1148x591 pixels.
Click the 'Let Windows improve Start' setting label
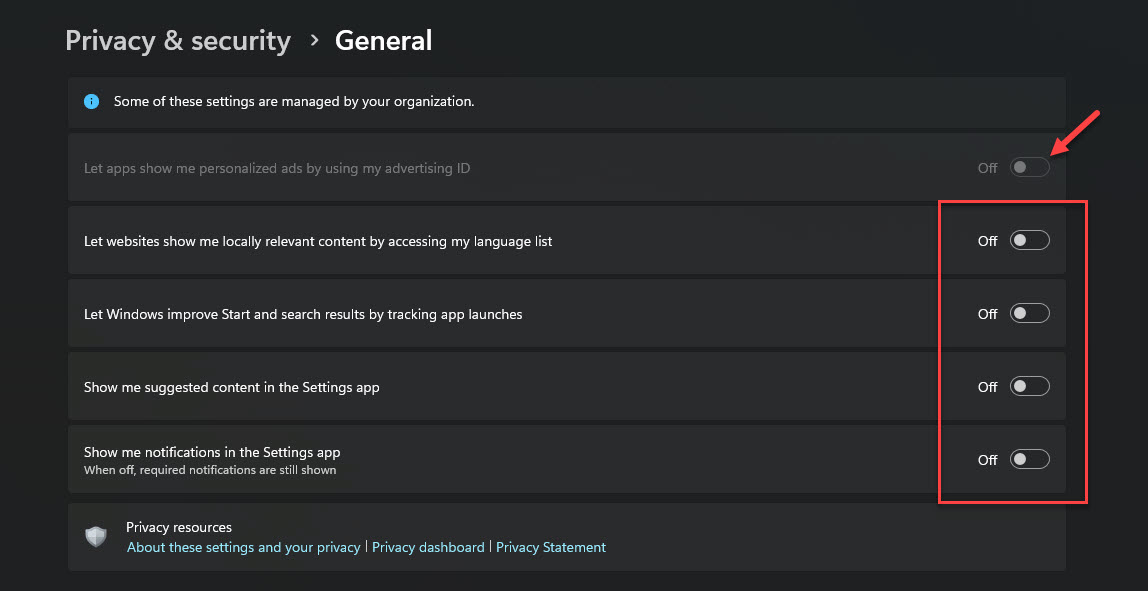tap(303, 314)
